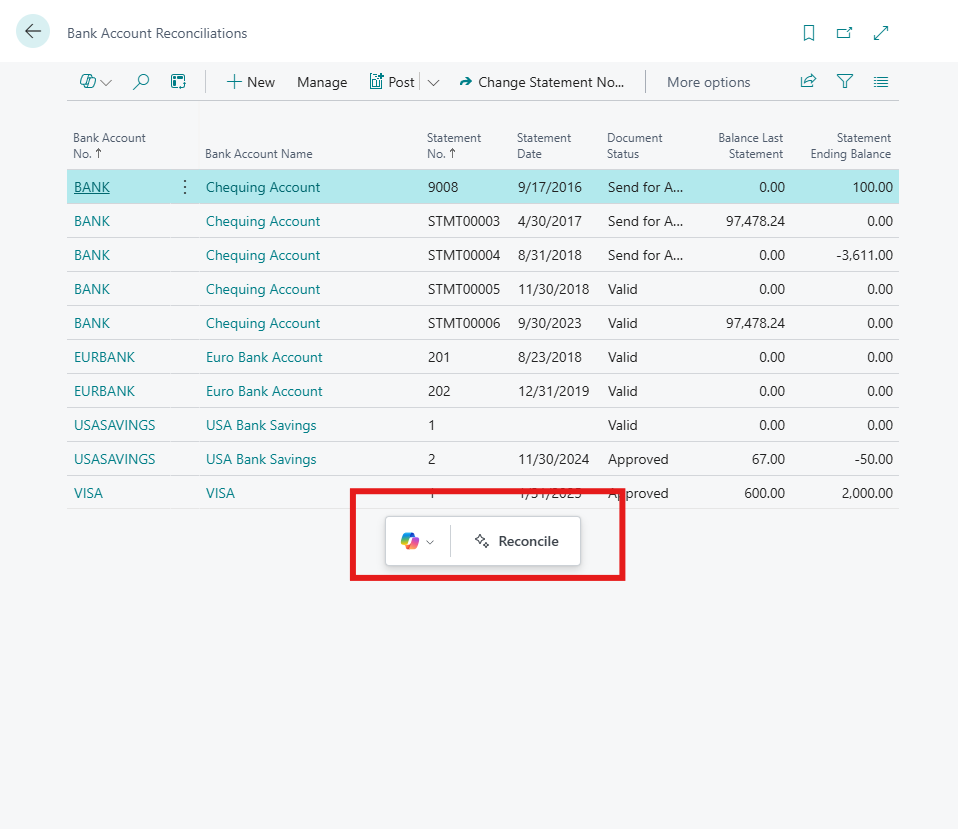The height and width of the screenshot is (829, 958).
Task: Select Approved status for USASAVINGS statement 2
Action: (638, 459)
